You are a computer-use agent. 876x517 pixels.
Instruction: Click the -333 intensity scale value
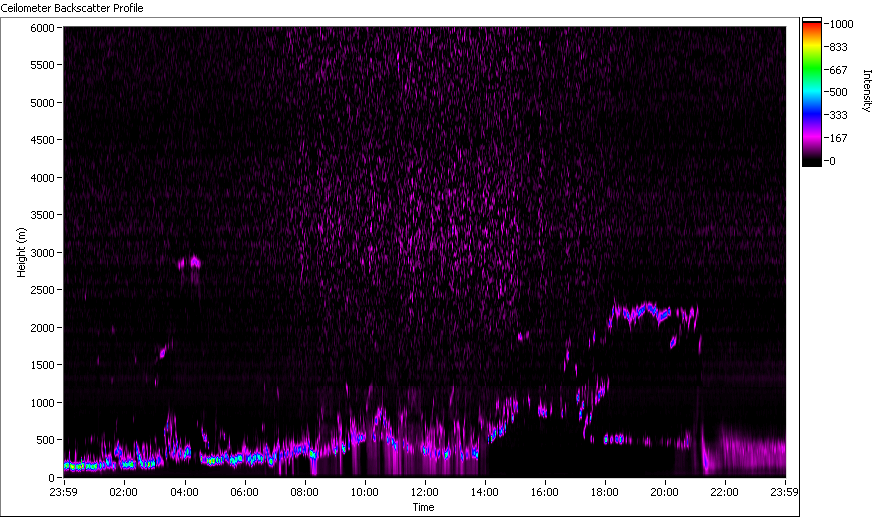[837, 115]
